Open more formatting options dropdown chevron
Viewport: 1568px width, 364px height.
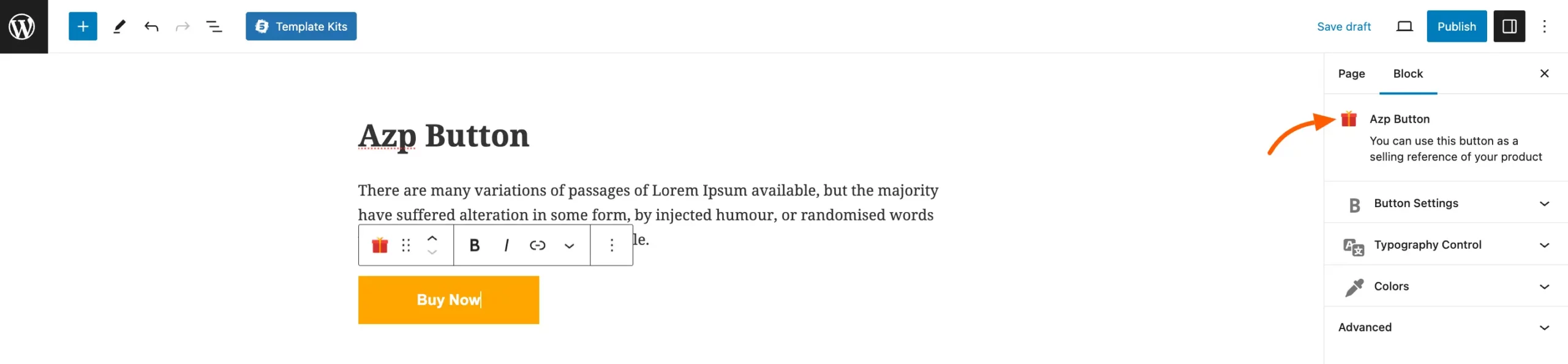569,246
